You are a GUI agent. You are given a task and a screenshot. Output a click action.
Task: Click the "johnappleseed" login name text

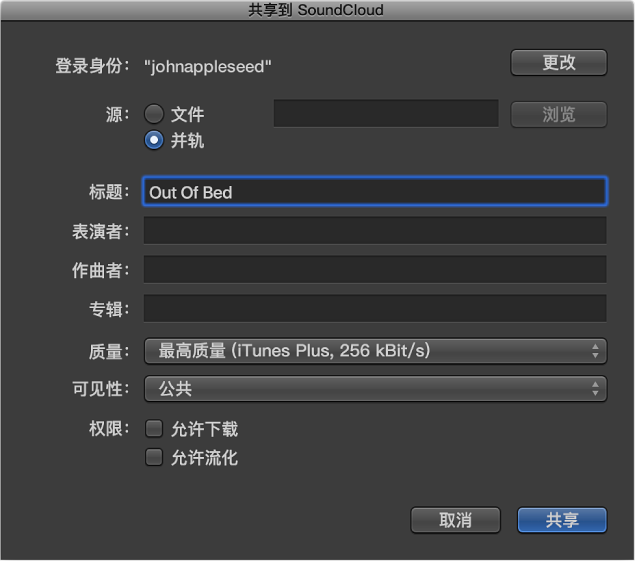coord(208,66)
